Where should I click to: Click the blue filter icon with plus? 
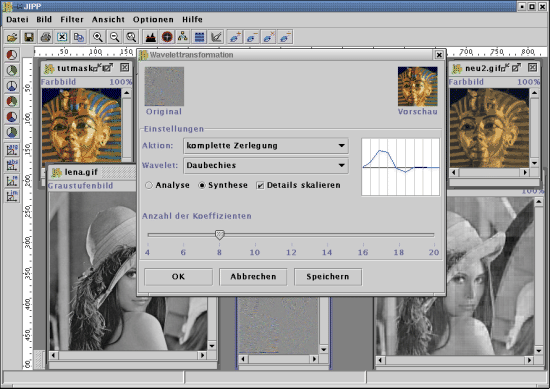pos(235,37)
